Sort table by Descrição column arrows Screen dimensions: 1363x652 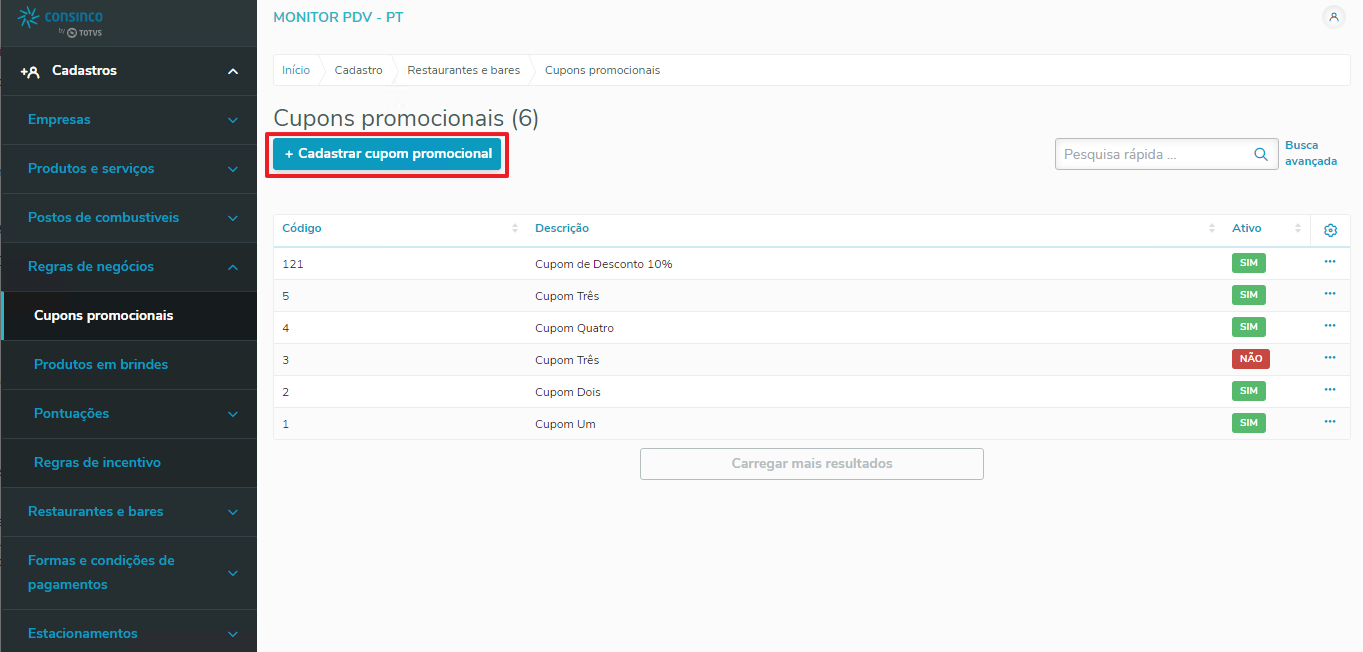1212,229
